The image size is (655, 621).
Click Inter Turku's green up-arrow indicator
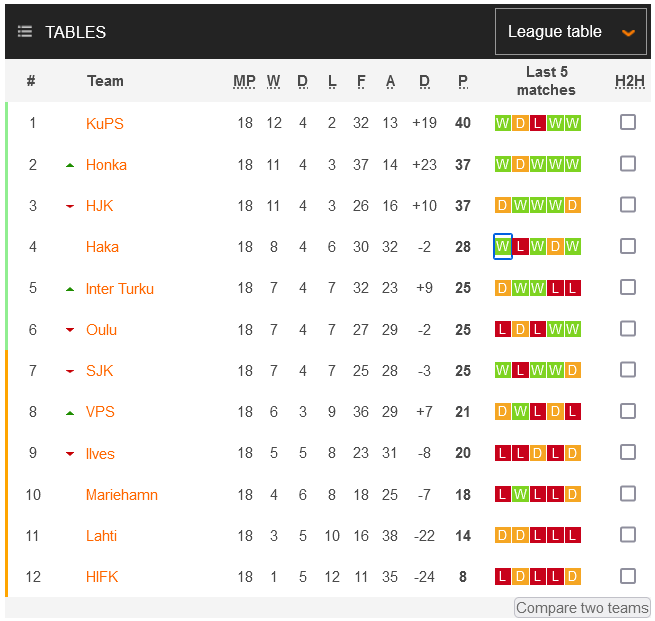(x=70, y=289)
